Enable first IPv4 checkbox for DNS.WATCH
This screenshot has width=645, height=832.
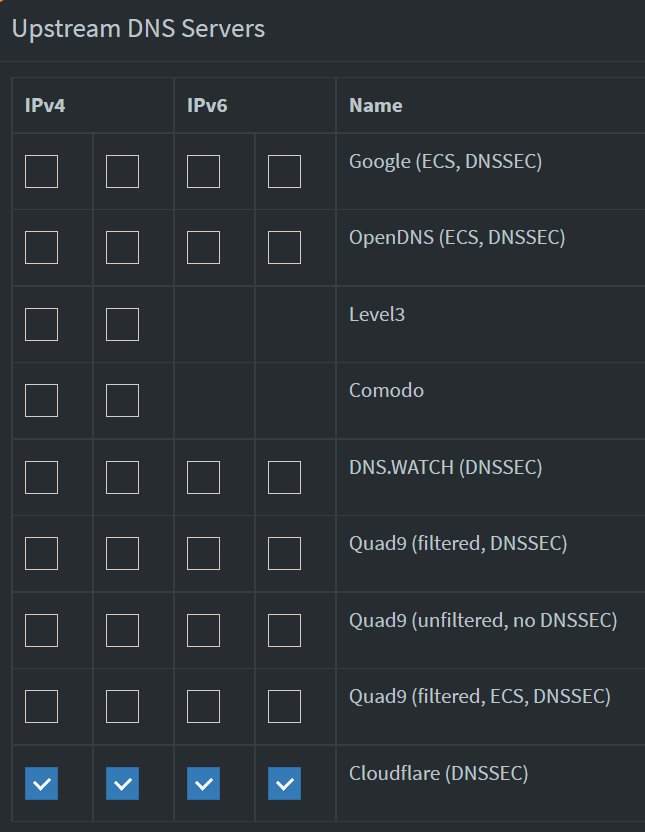pyautogui.click(x=41, y=477)
